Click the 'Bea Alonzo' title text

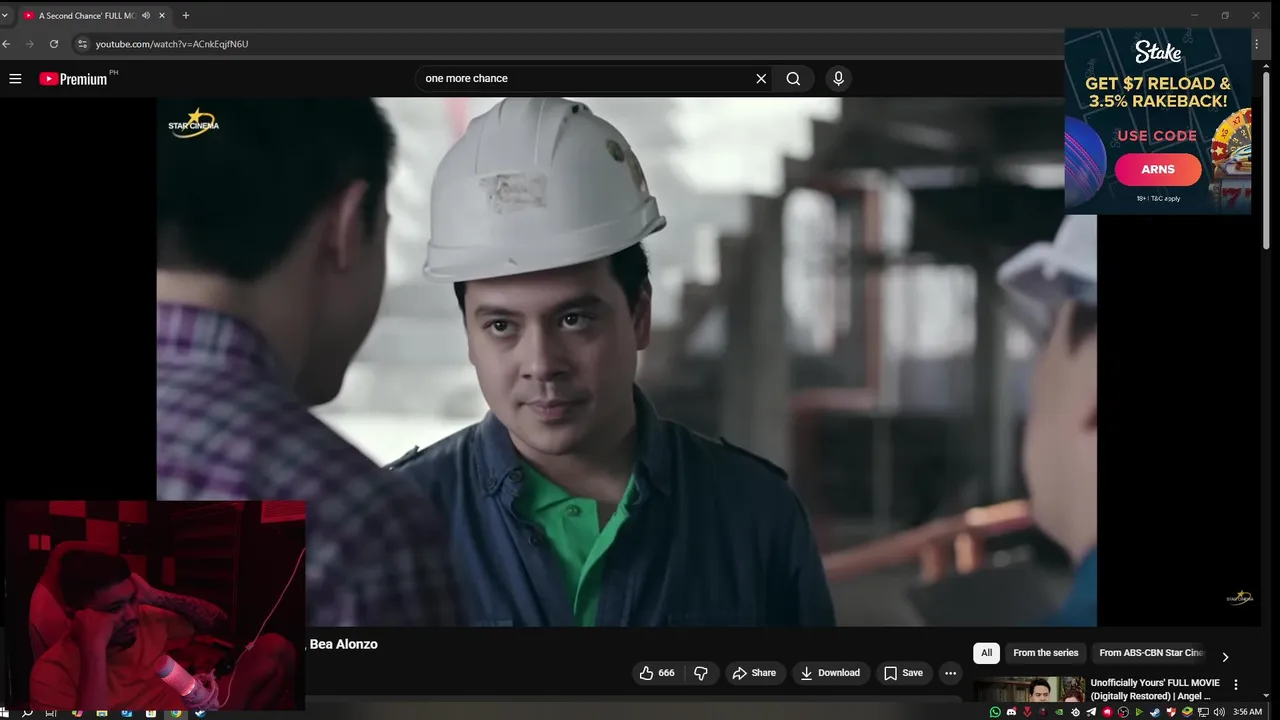[x=343, y=644]
